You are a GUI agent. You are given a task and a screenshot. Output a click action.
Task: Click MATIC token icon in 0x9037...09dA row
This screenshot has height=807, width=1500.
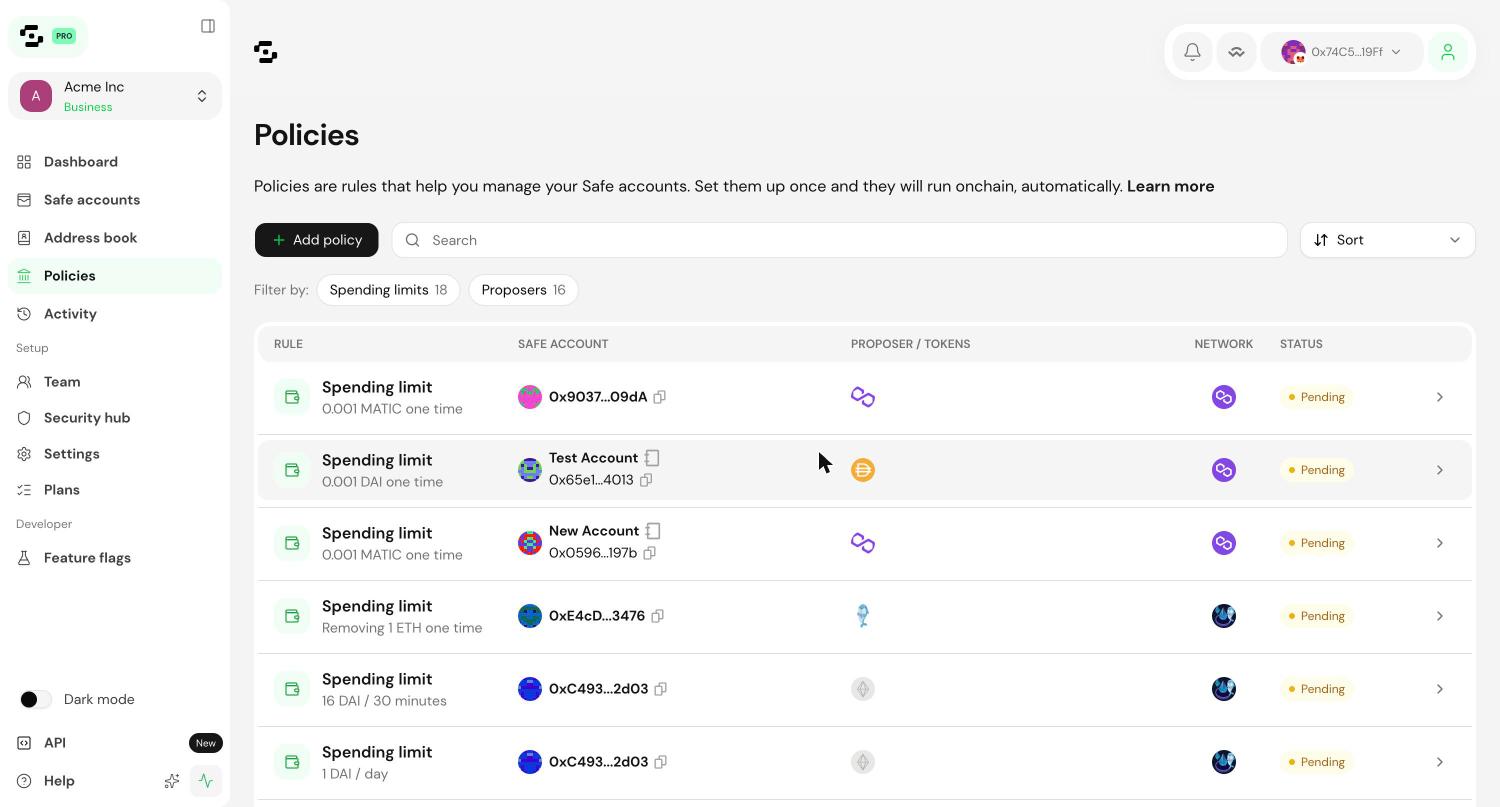(863, 397)
